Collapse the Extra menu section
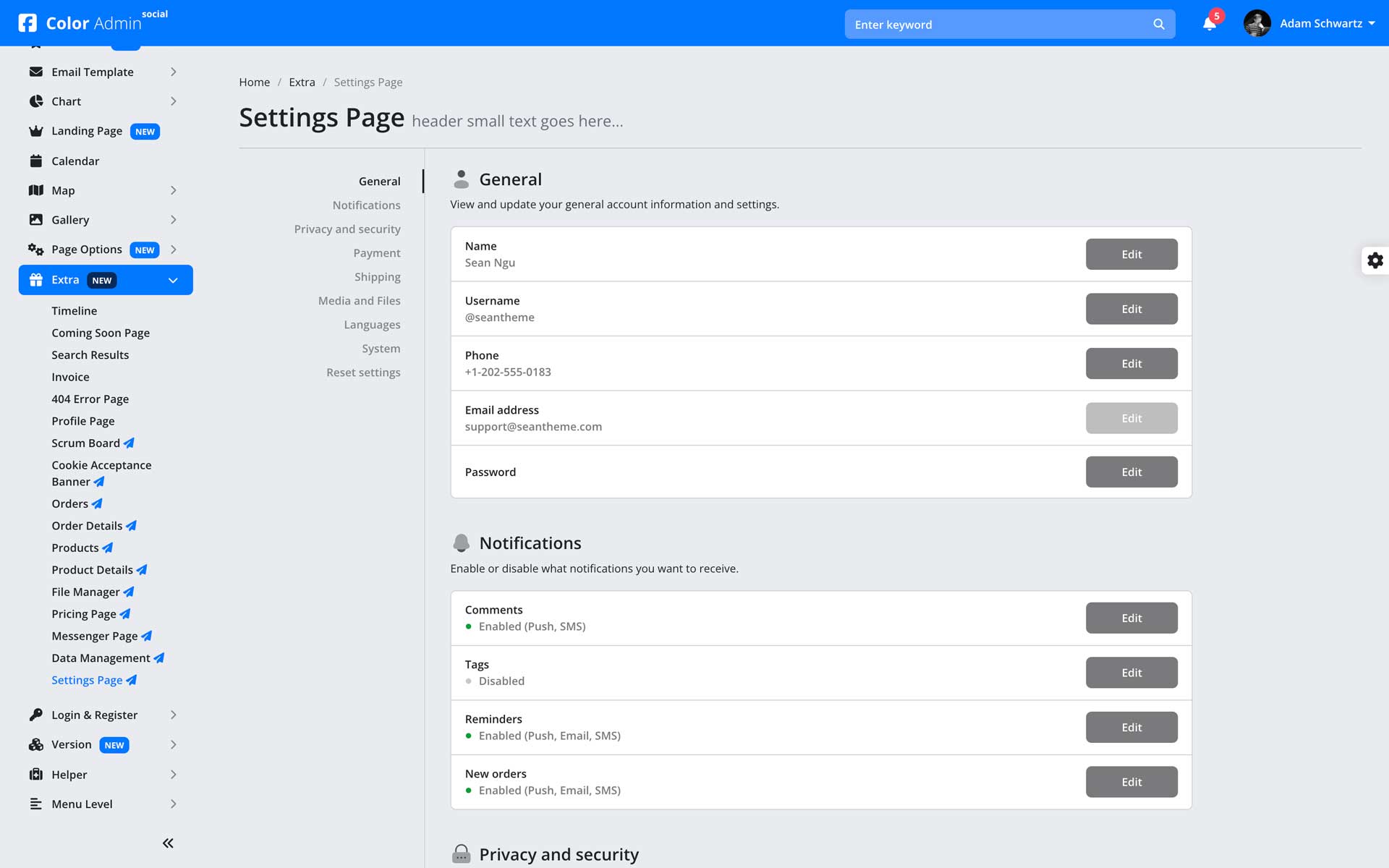The image size is (1389, 868). click(x=173, y=280)
